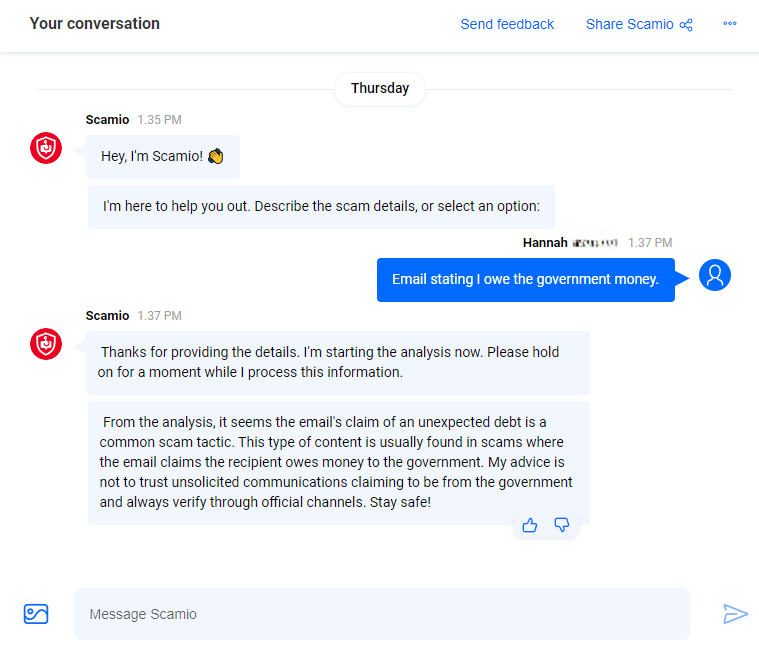Click the Thursday date separator
Image resolution: width=759 pixels, height=655 pixels.
pos(380,88)
